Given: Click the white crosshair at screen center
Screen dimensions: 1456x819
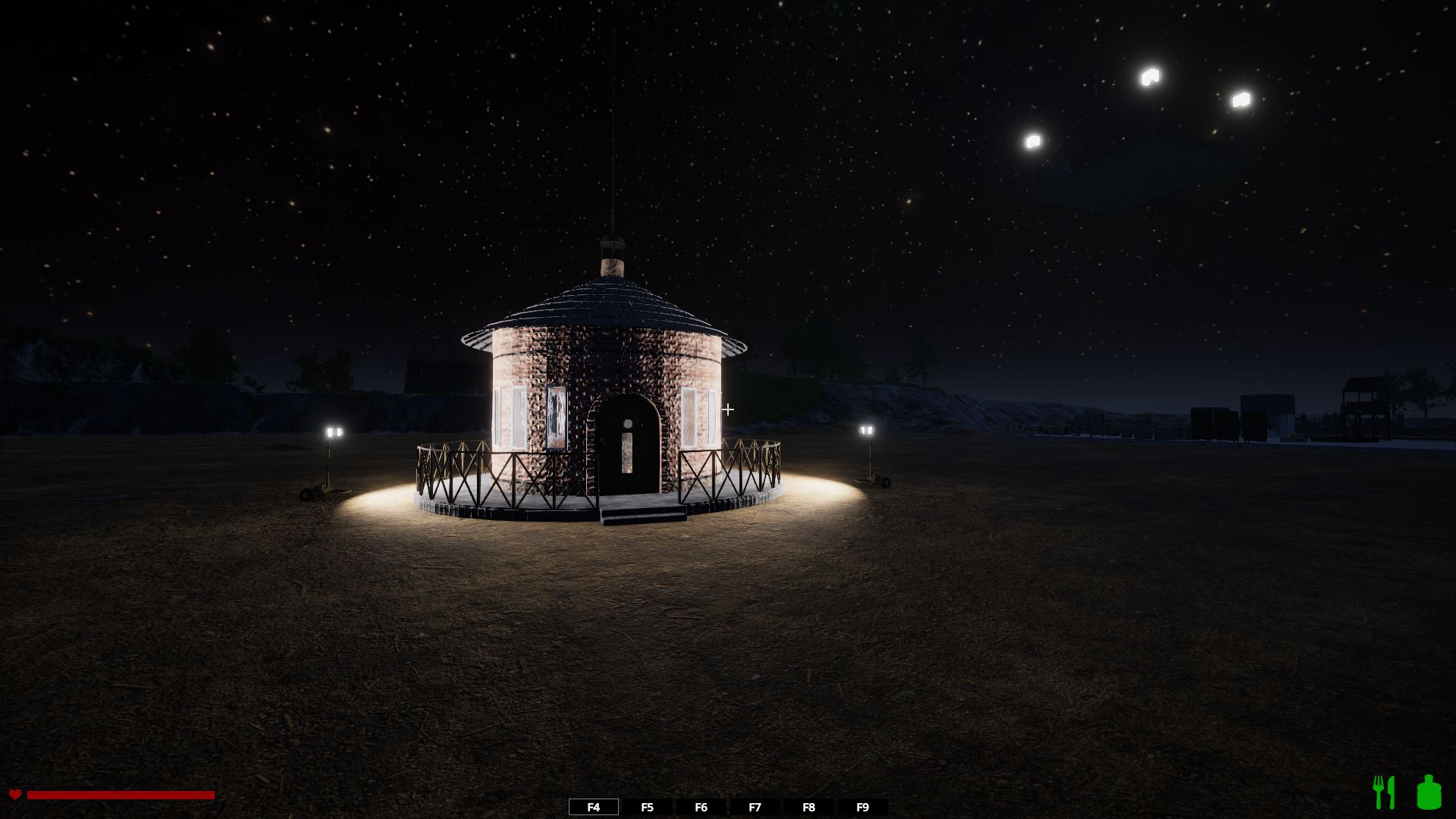Looking at the screenshot, I should click(x=728, y=409).
